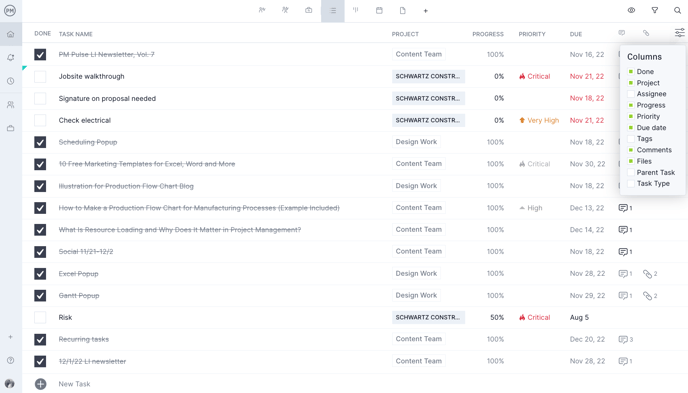The height and width of the screenshot is (393, 688).
Task: Switch to the list view tab
Action: click(x=333, y=11)
